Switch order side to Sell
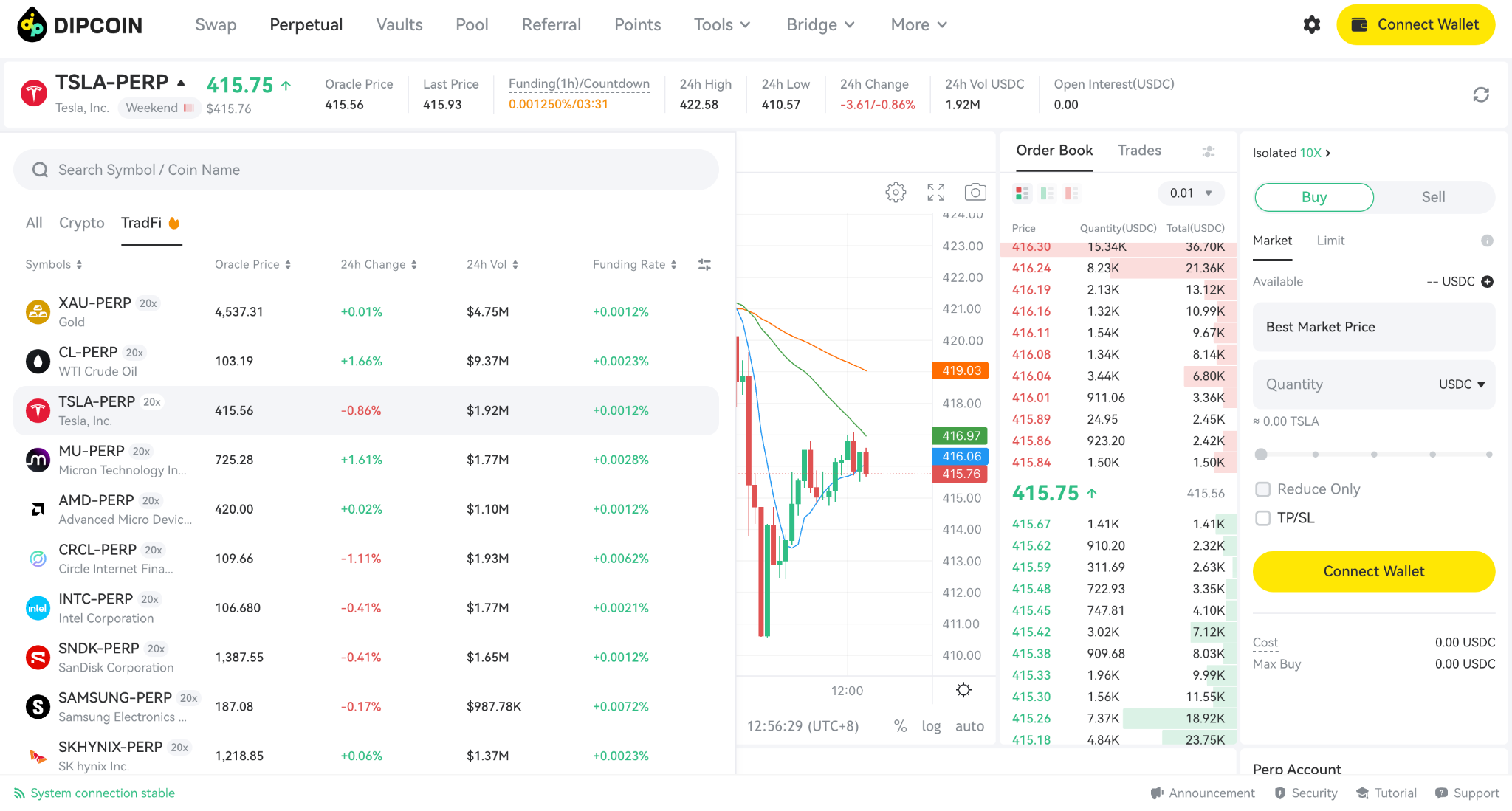This screenshot has width=1512, height=811. coord(1434,197)
